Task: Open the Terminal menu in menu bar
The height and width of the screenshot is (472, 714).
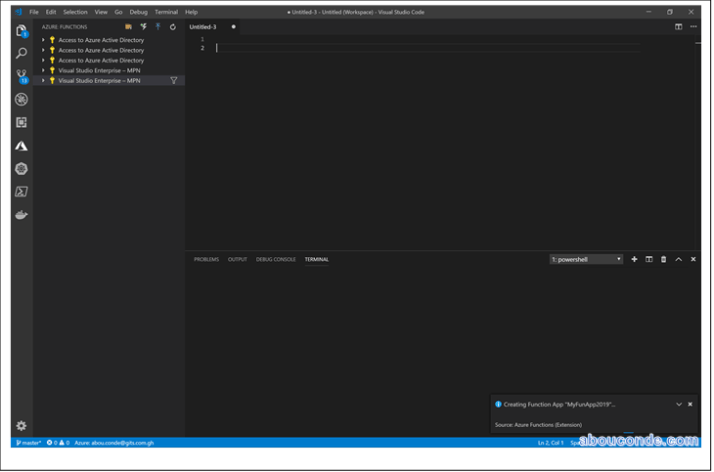Action: click(166, 12)
